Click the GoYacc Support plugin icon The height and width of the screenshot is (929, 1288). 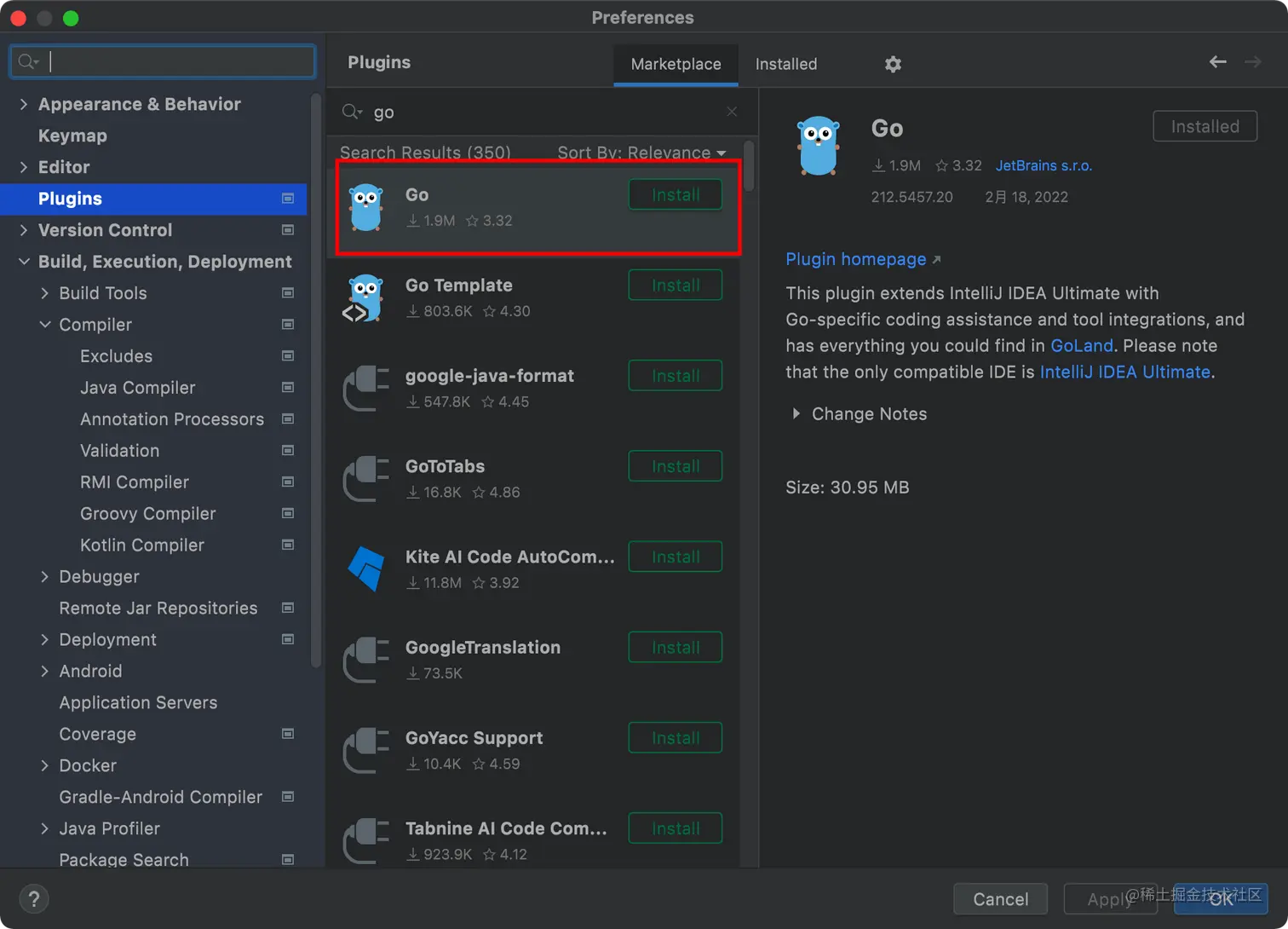pyautogui.click(x=366, y=751)
